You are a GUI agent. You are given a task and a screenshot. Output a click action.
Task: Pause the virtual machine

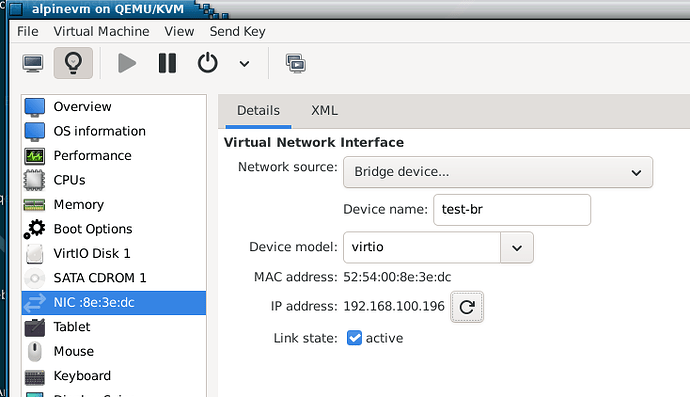(167, 63)
